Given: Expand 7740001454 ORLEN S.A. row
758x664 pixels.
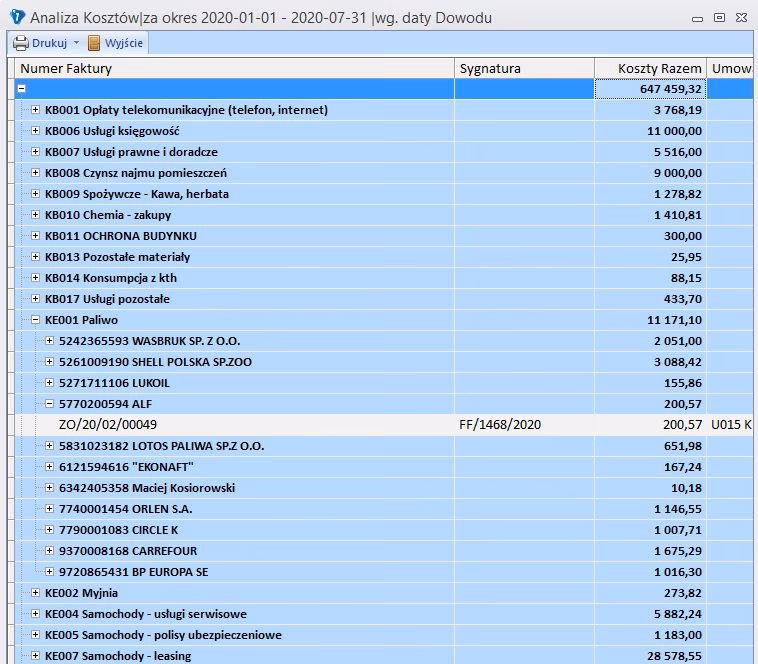Looking at the screenshot, I should (x=49, y=509).
